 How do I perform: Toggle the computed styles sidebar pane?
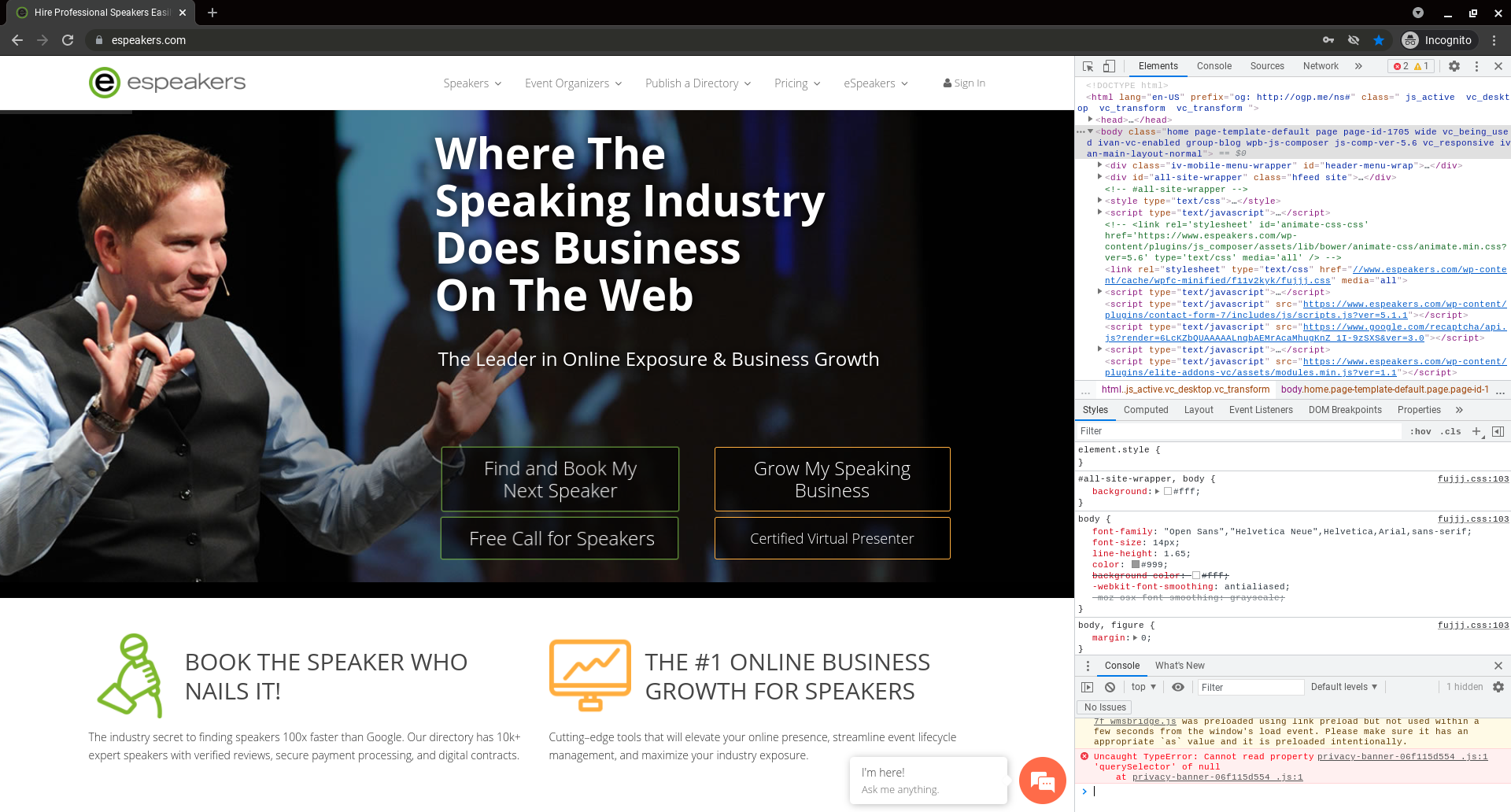click(1498, 431)
